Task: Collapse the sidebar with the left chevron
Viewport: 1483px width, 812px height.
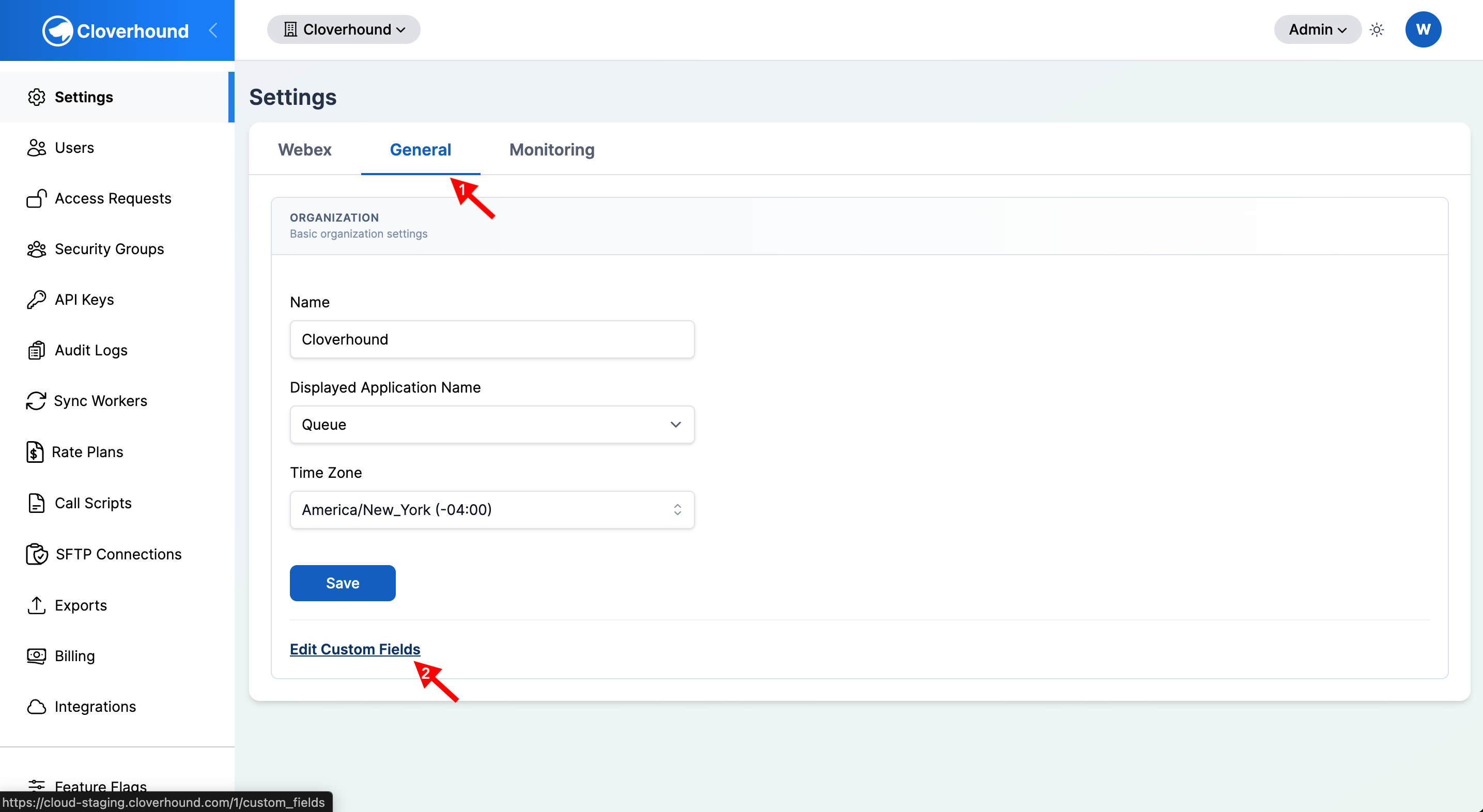Action: pos(213,30)
